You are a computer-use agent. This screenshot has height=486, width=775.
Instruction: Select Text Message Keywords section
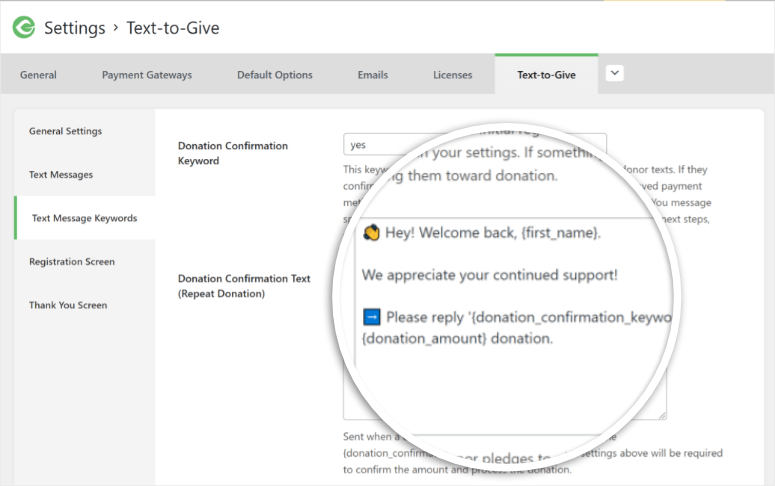tap(85, 218)
